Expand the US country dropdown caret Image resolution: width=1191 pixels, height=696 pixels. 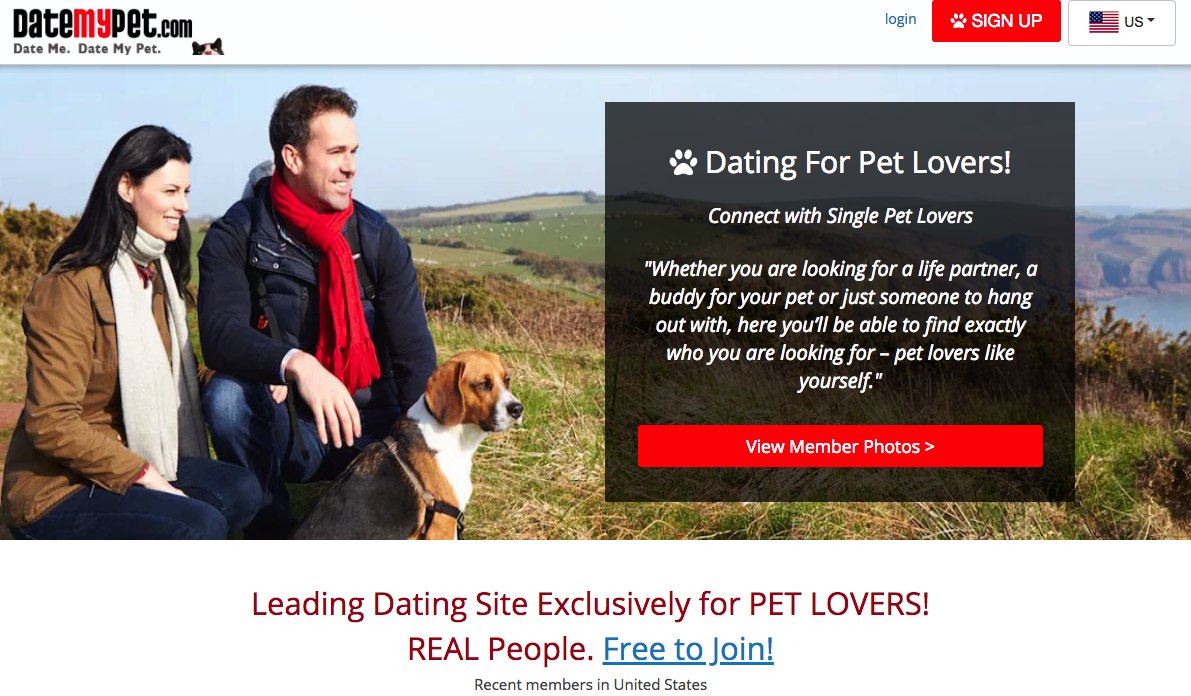click(1151, 21)
